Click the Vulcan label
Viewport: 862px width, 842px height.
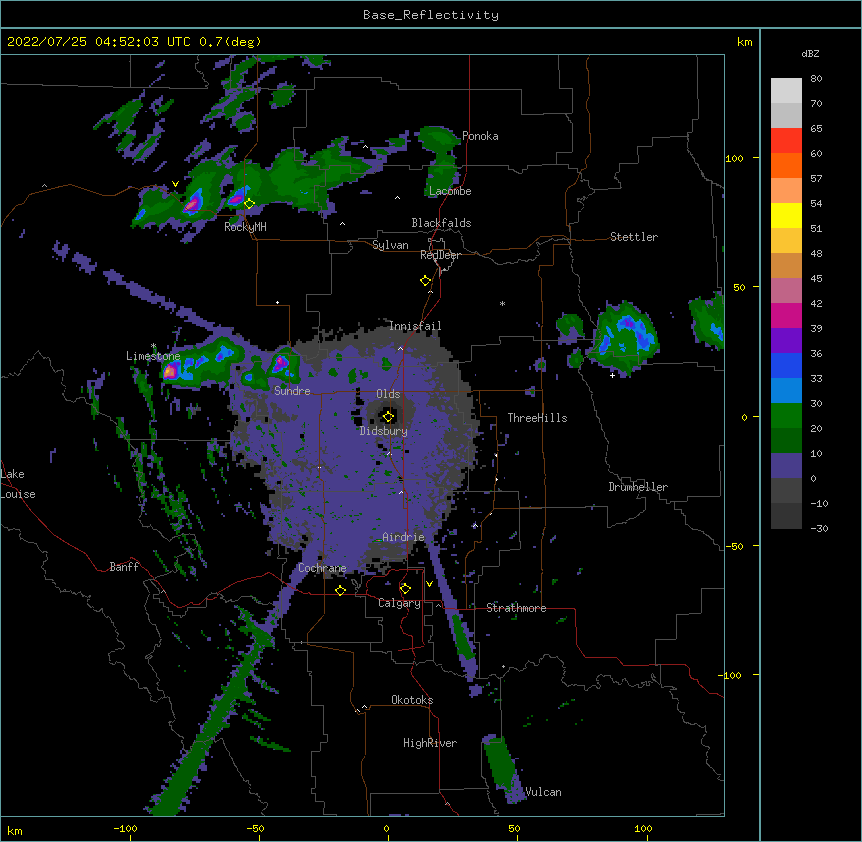click(543, 792)
